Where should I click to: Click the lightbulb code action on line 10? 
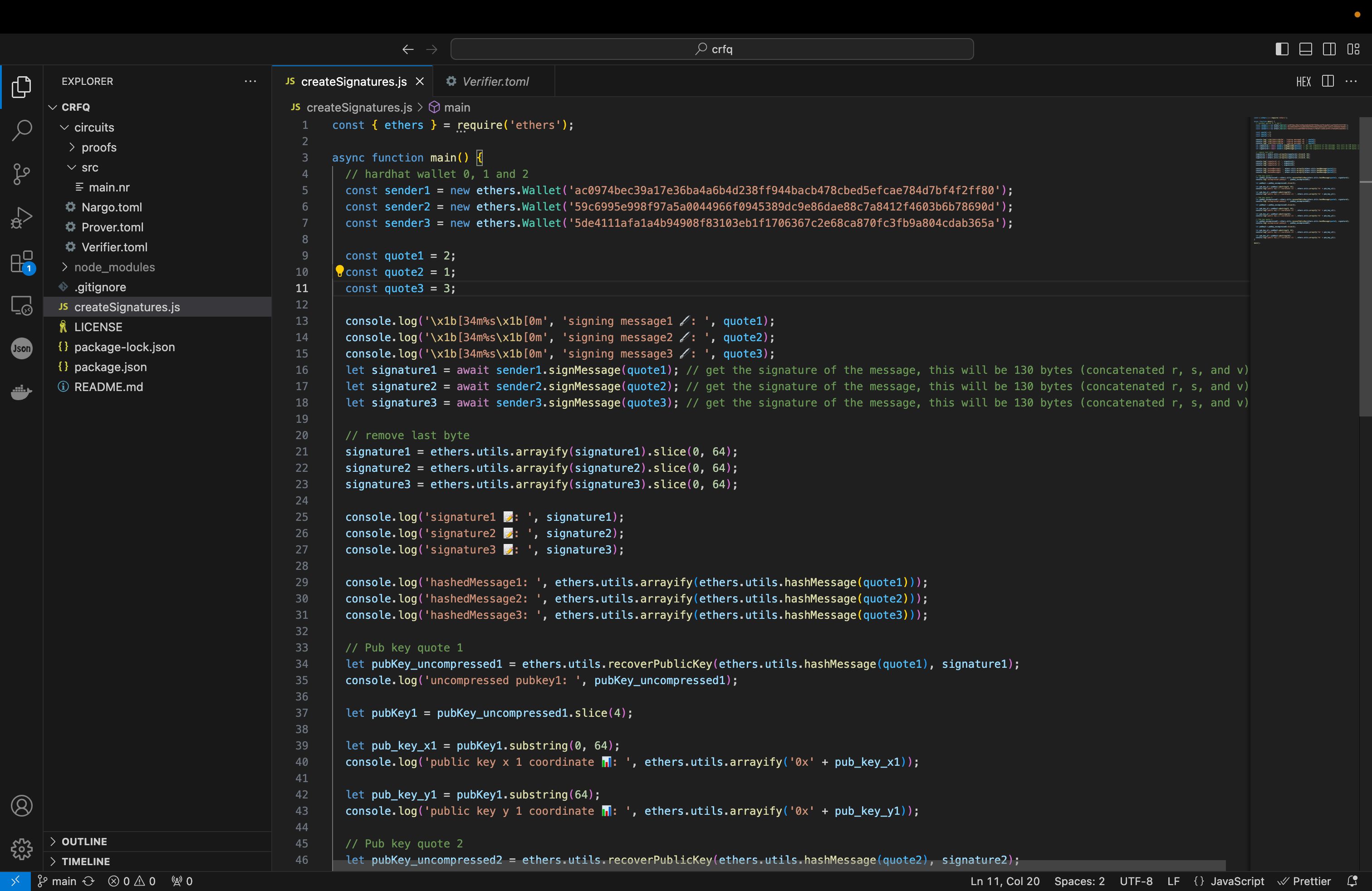pyautogui.click(x=339, y=271)
